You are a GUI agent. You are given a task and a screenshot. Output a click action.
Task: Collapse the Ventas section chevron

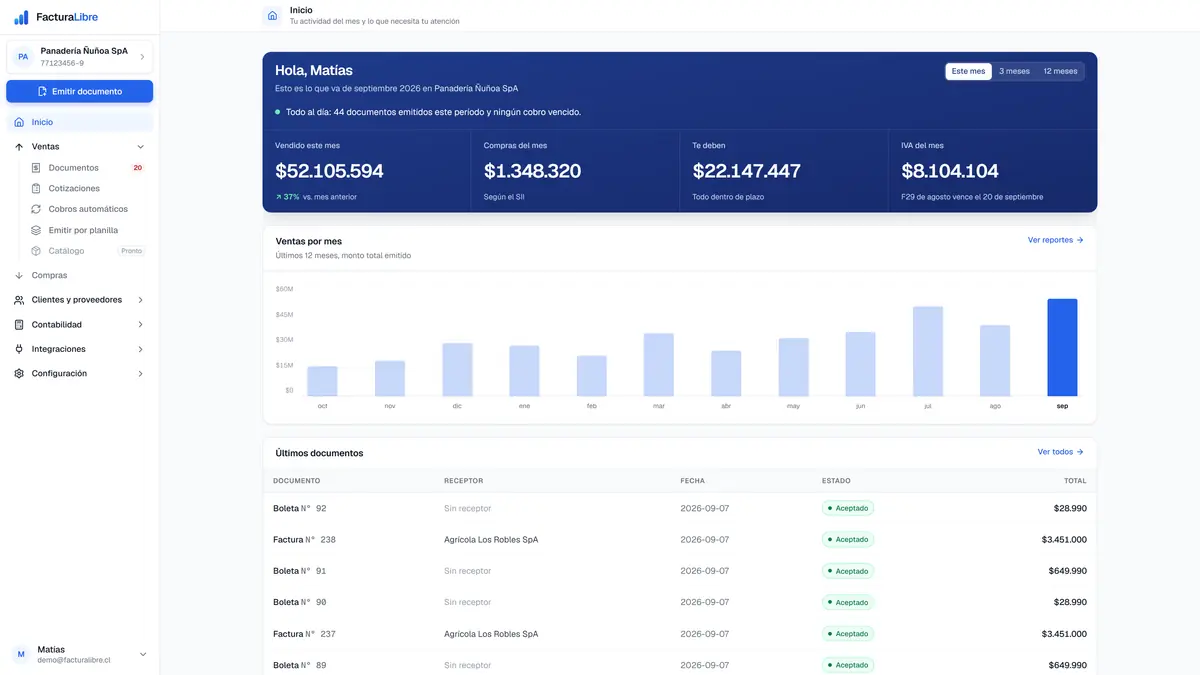point(140,147)
